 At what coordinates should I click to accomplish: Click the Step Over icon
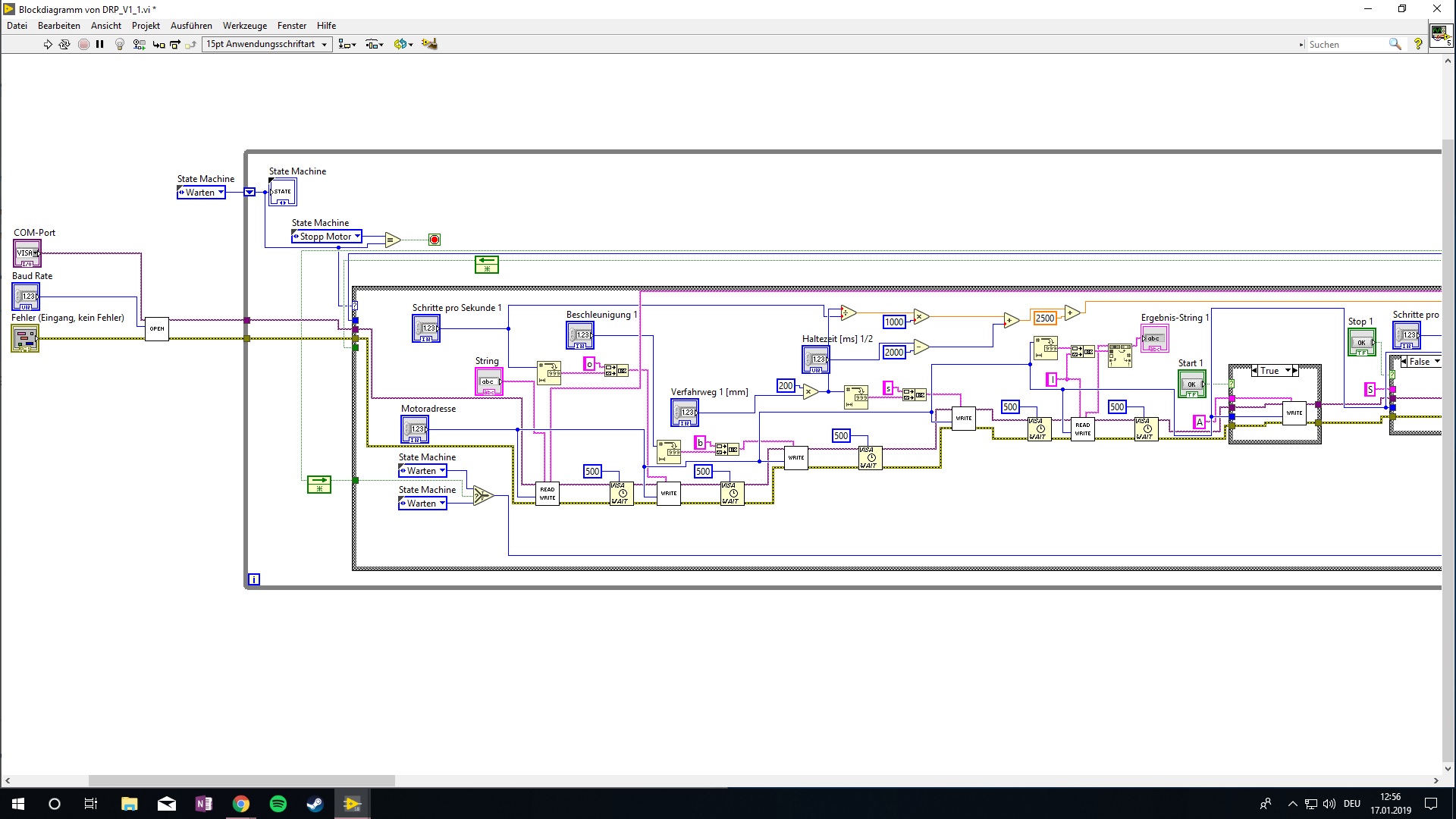[x=175, y=45]
